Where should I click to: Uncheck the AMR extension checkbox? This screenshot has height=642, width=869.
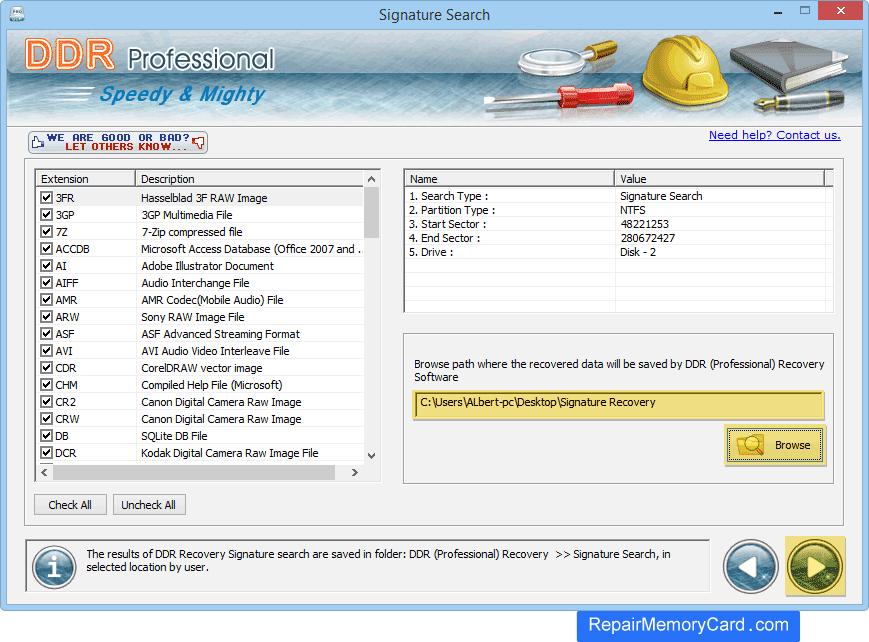tap(47, 299)
